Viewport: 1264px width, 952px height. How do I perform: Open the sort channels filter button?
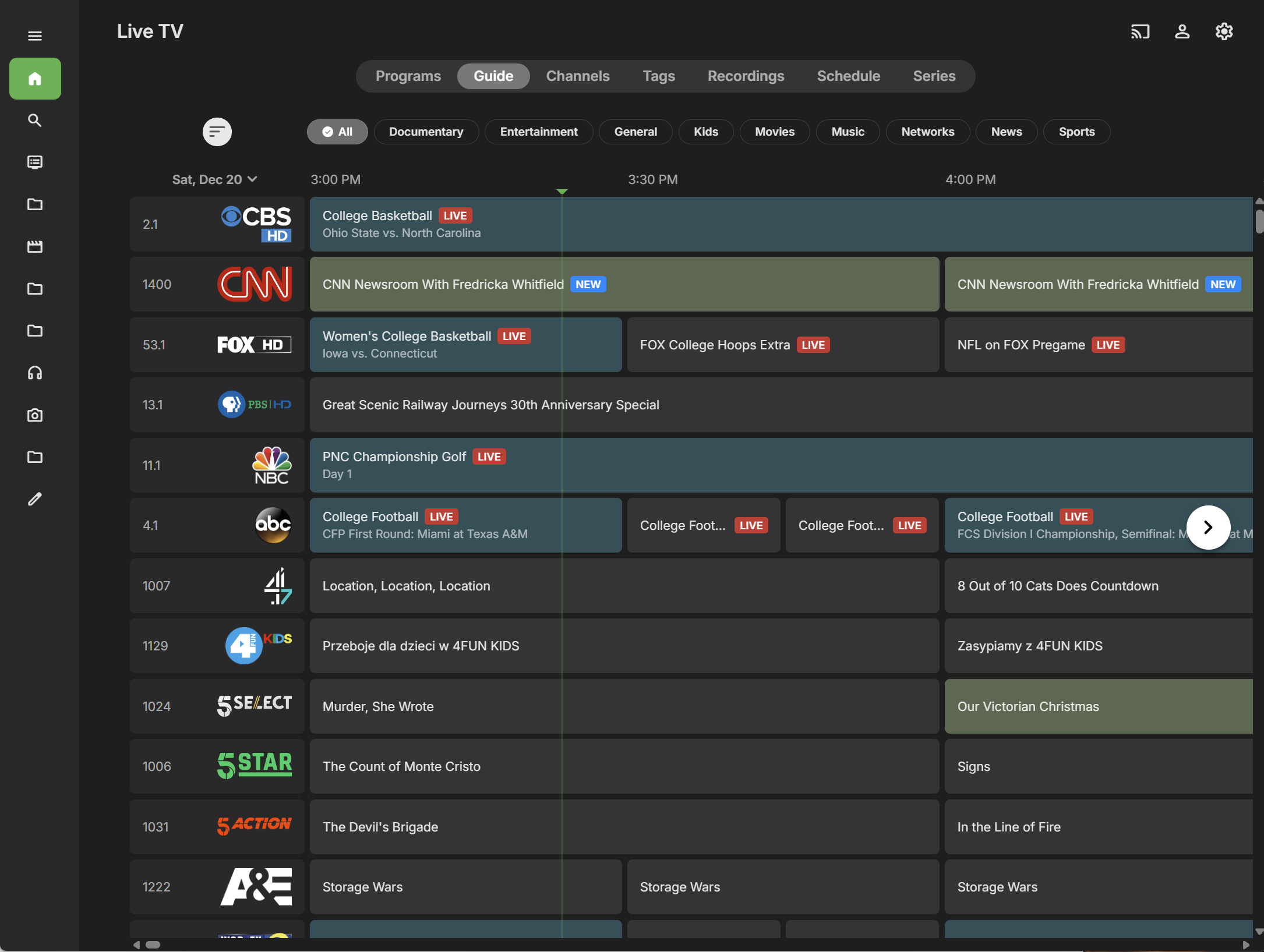217,132
